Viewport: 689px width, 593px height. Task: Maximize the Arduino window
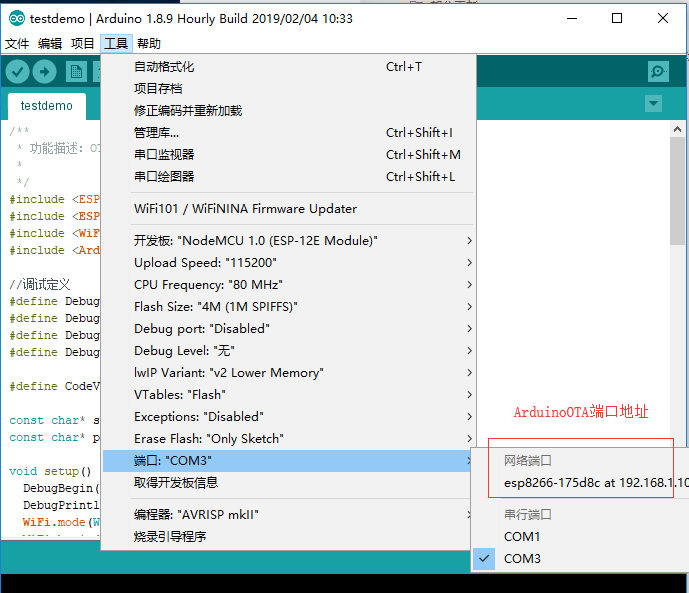click(617, 18)
